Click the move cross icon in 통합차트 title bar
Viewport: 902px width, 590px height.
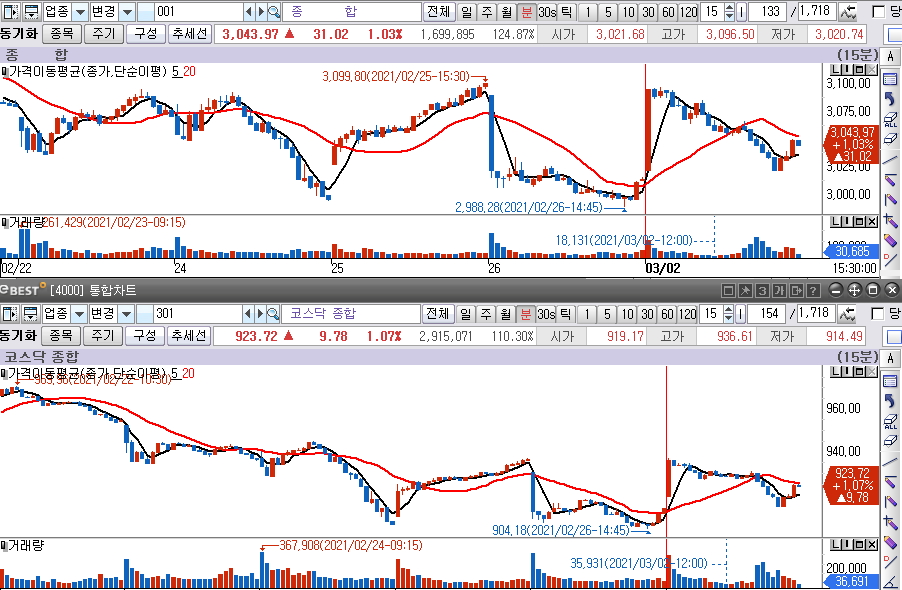854,290
